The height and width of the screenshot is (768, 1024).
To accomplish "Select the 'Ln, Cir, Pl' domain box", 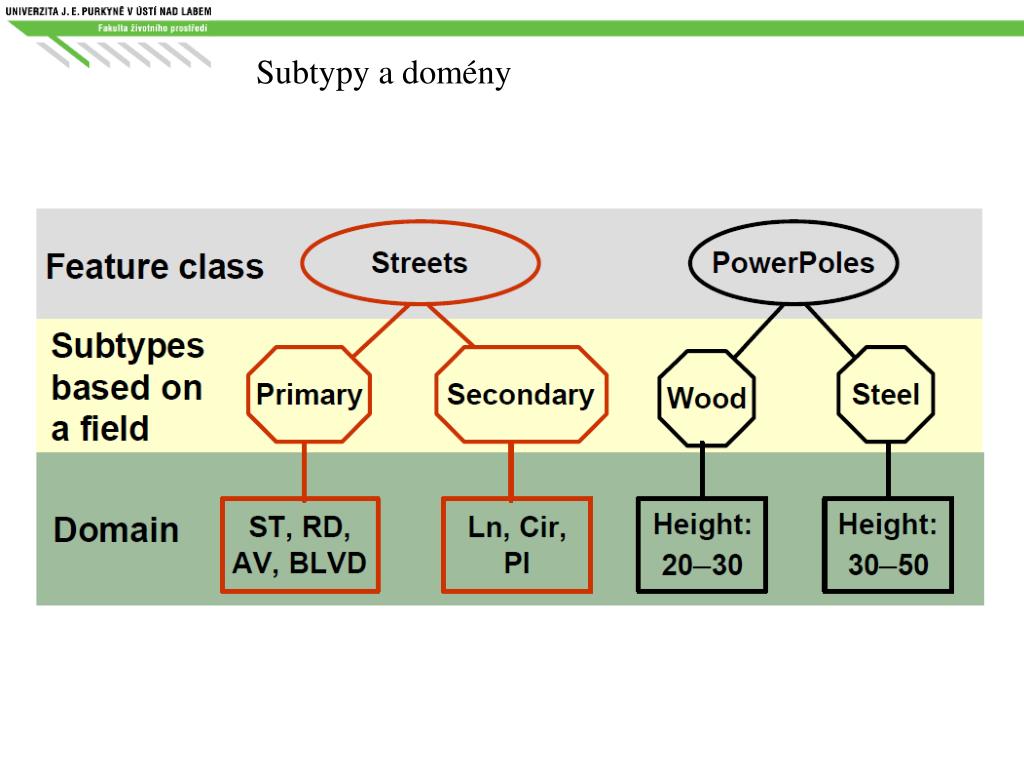I will (517, 545).
